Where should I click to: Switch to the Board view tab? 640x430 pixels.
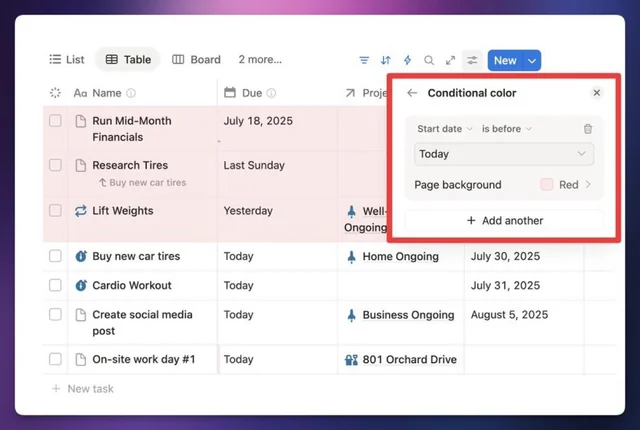[196, 60]
